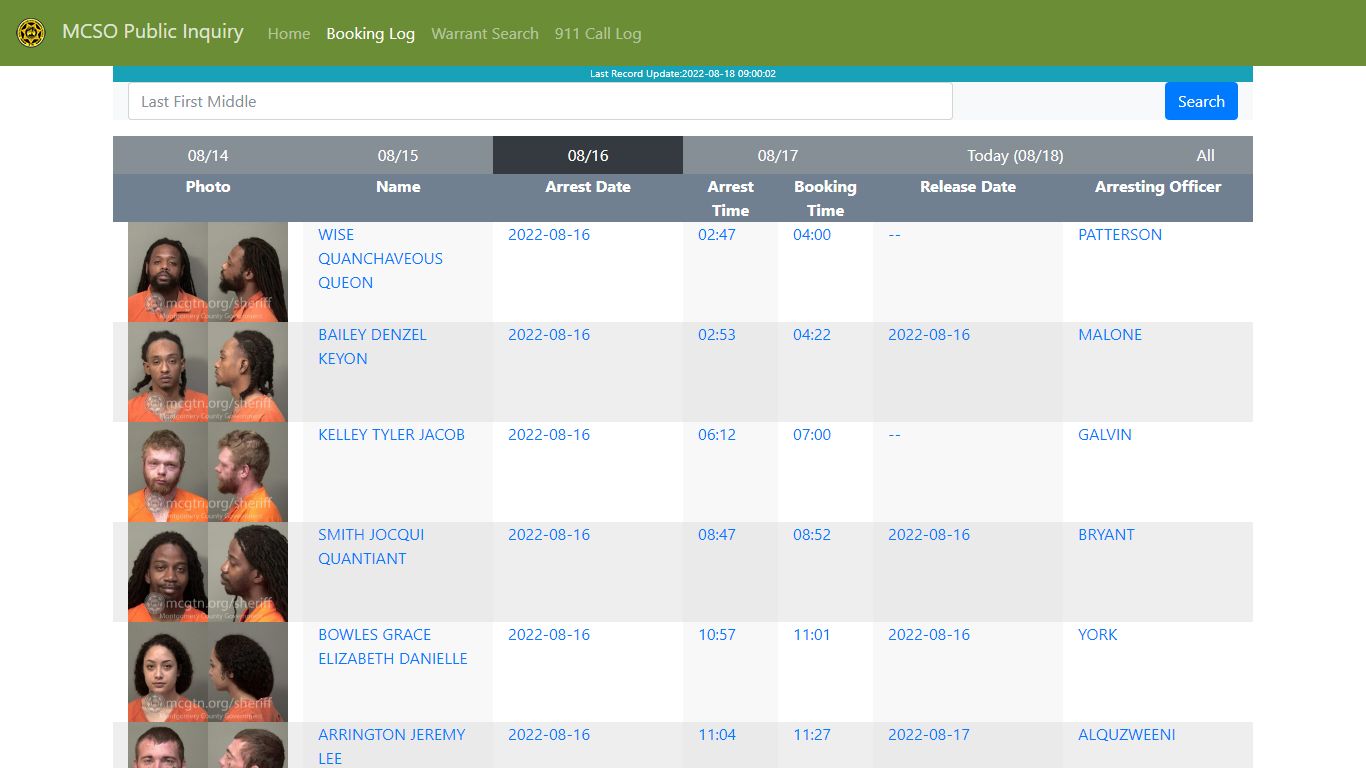The width and height of the screenshot is (1366, 768).
Task: Open the 911 Call Log page
Action: (x=598, y=33)
